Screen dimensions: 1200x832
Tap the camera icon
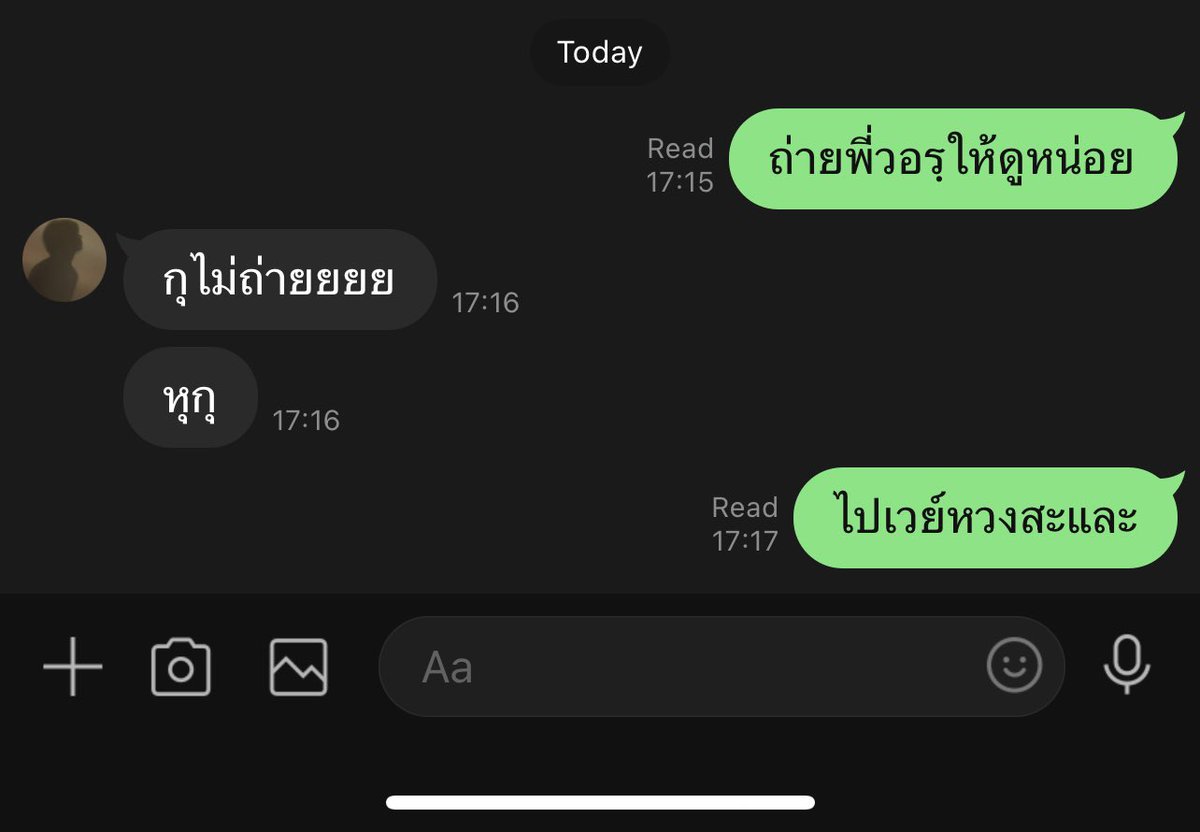coord(181,667)
